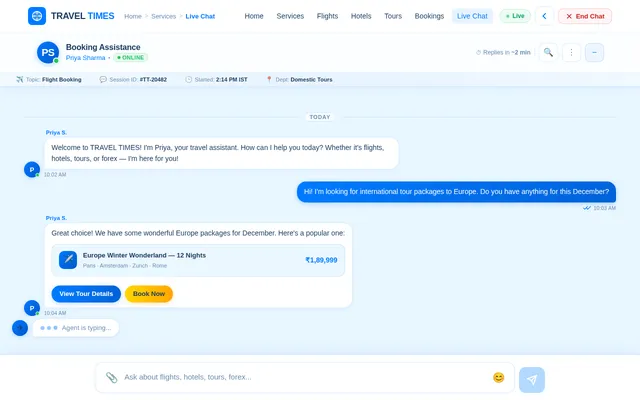Open the Tours menu item
The height and width of the screenshot is (400, 640).
(x=393, y=16)
